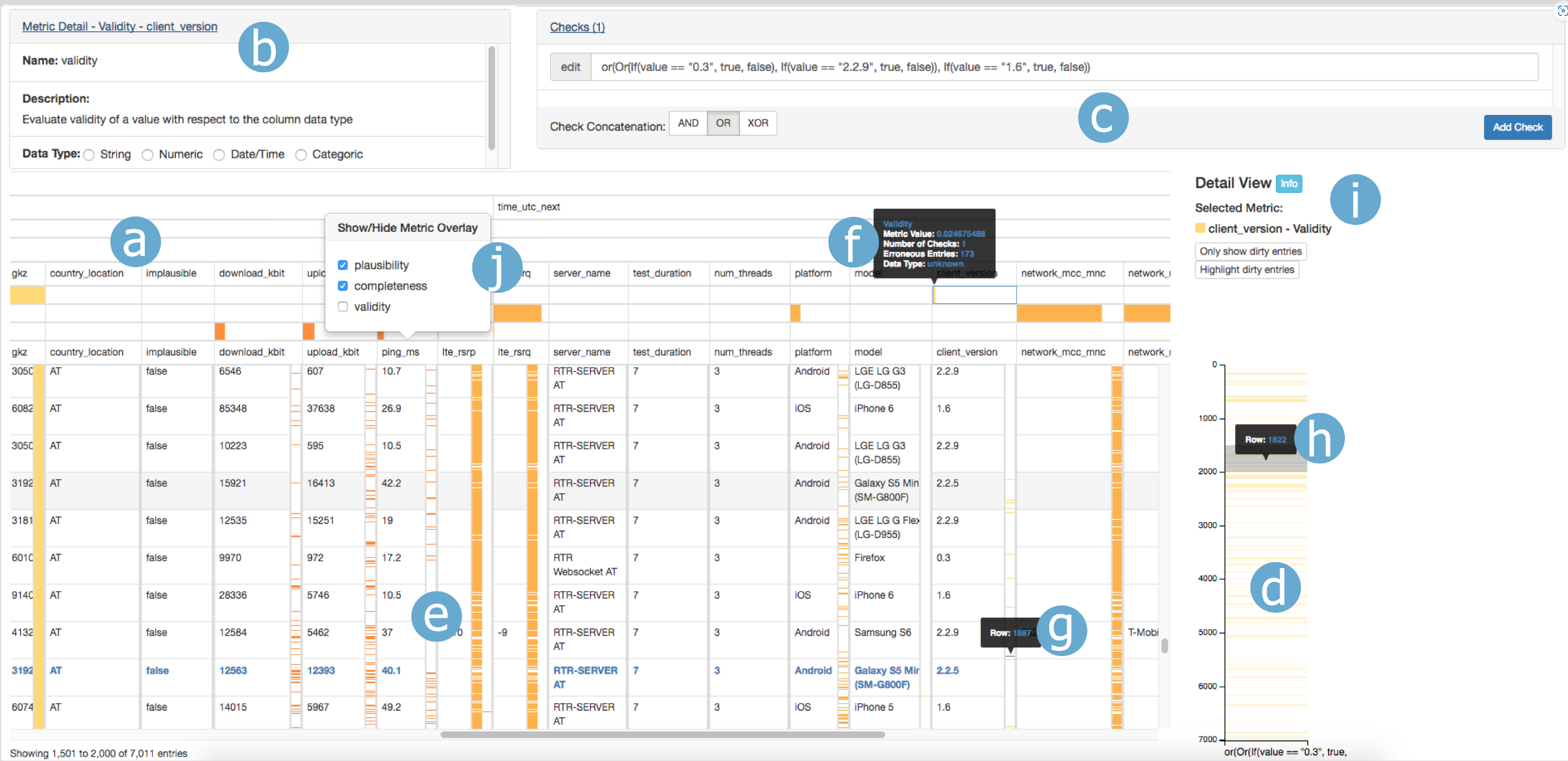Image resolution: width=1568 pixels, height=761 pixels.
Task: Click the yellow client_version legend swatch
Action: point(1200,228)
